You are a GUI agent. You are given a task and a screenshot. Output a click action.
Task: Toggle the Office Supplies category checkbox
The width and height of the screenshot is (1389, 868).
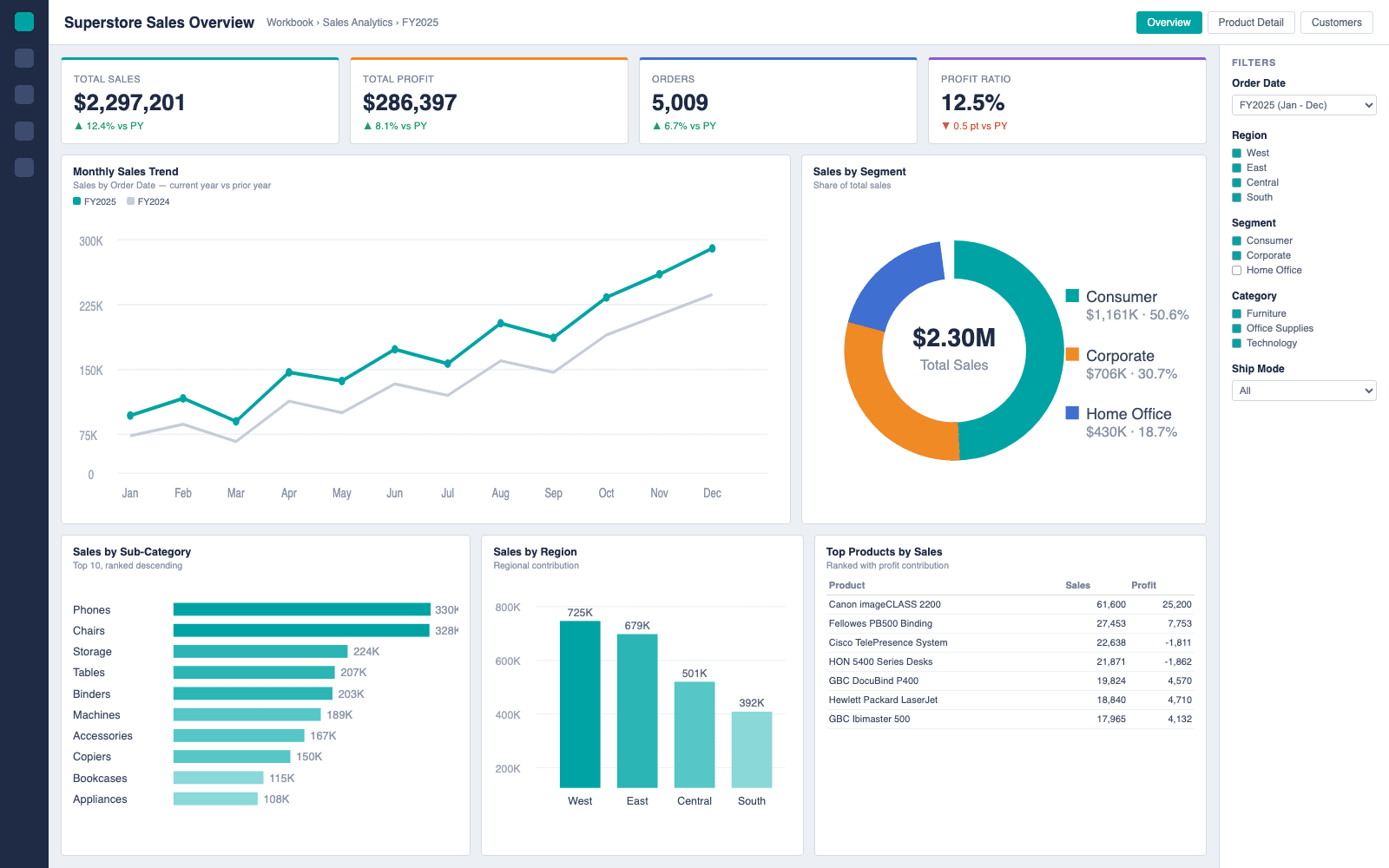click(x=1237, y=328)
